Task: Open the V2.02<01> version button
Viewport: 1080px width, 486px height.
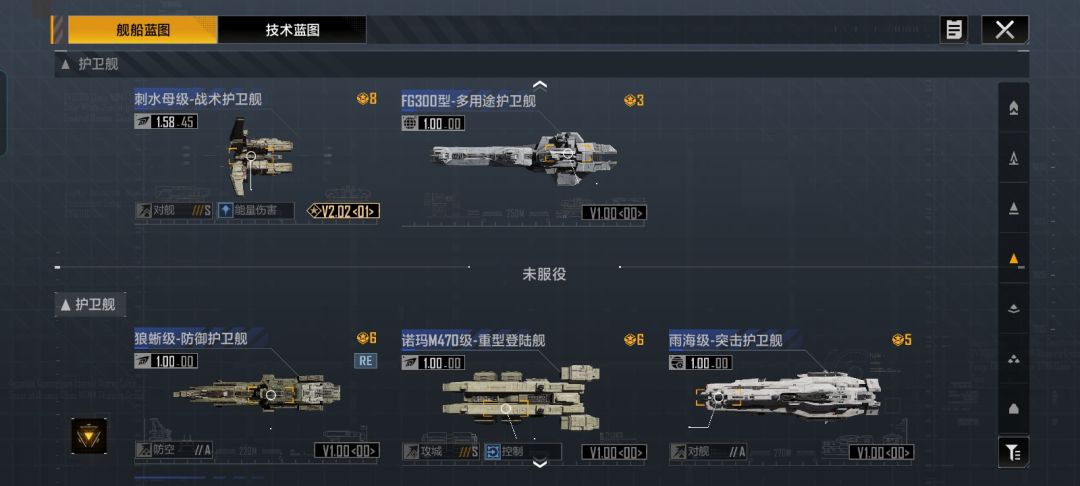Action: click(x=343, y=211)
